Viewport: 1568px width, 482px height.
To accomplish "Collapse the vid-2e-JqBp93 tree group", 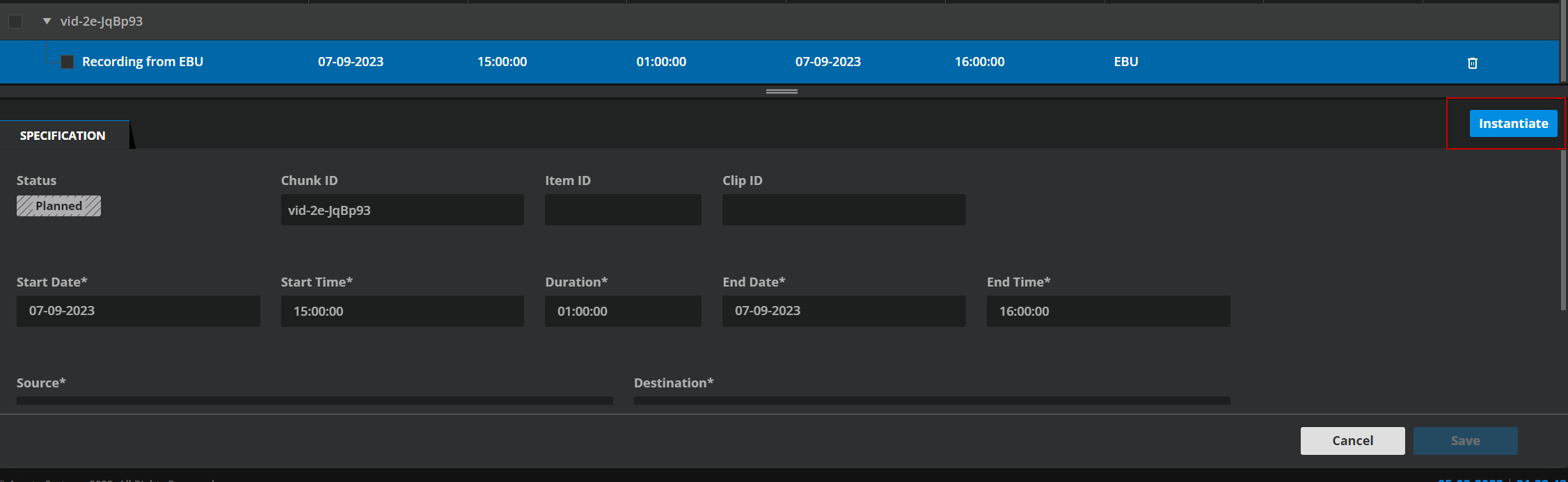I will pyautogui.click(x=47, y=22).
